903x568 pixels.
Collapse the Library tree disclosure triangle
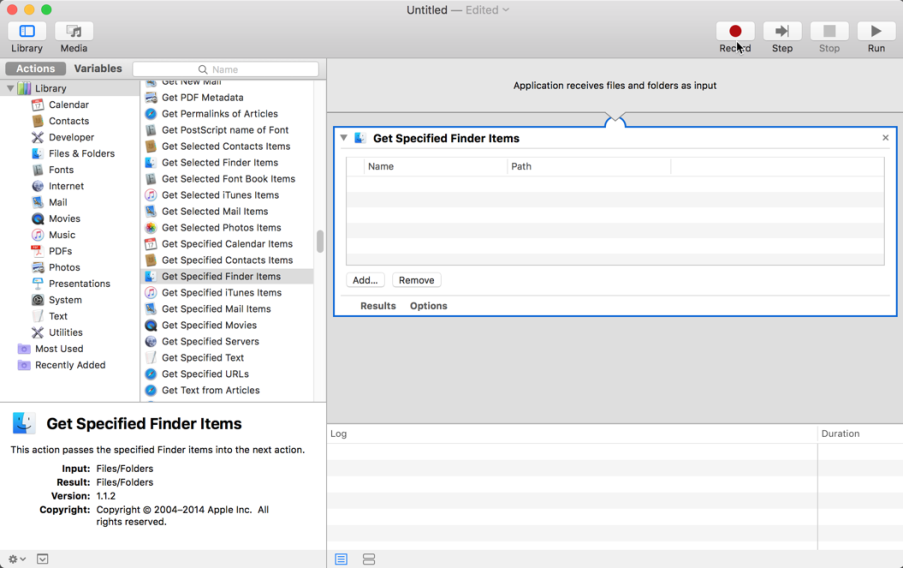[10, 88]
